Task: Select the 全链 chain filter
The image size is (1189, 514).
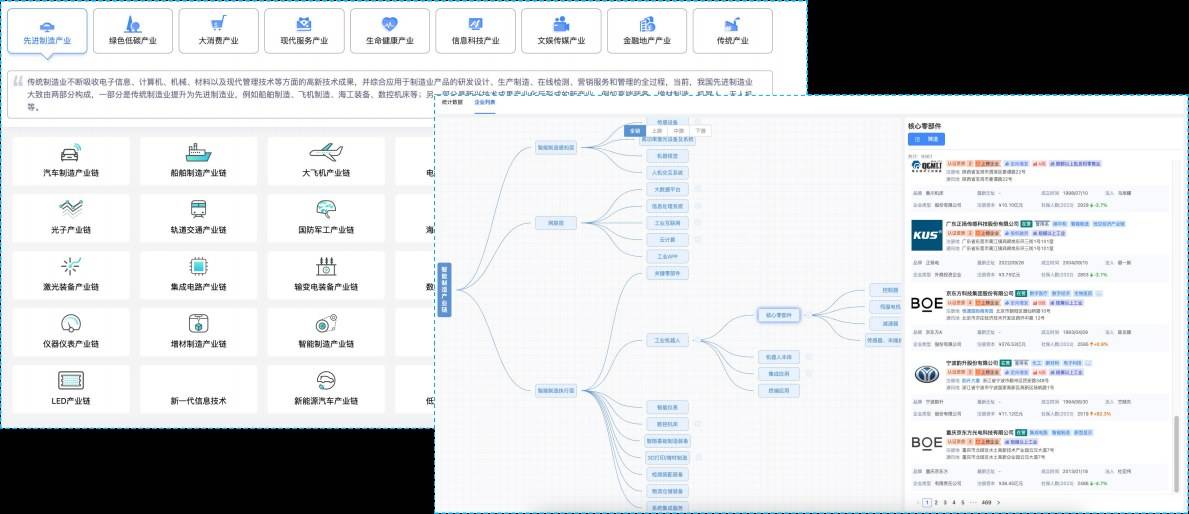Action: [x=634, y=130]
